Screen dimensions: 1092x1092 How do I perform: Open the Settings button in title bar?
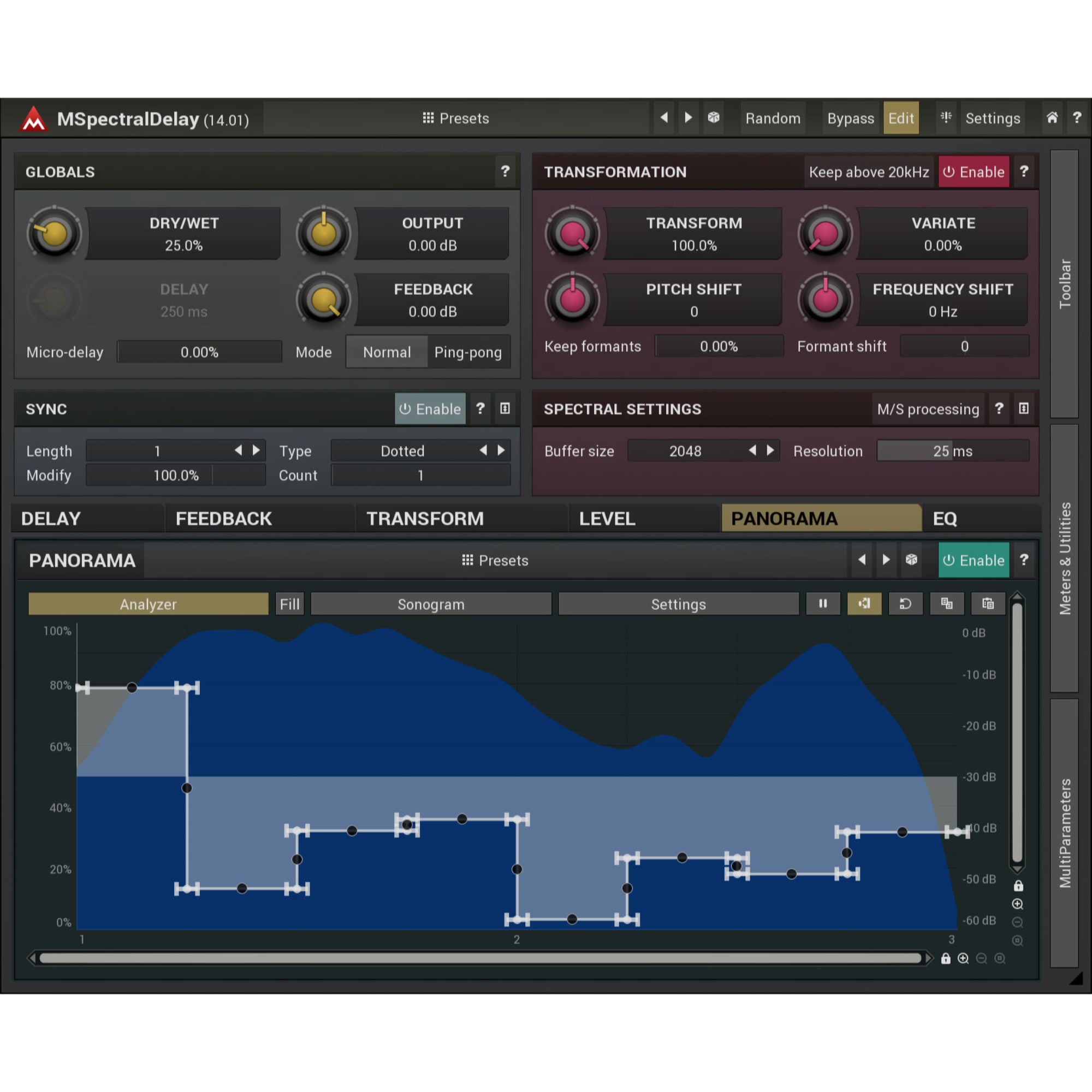[993, 117]
